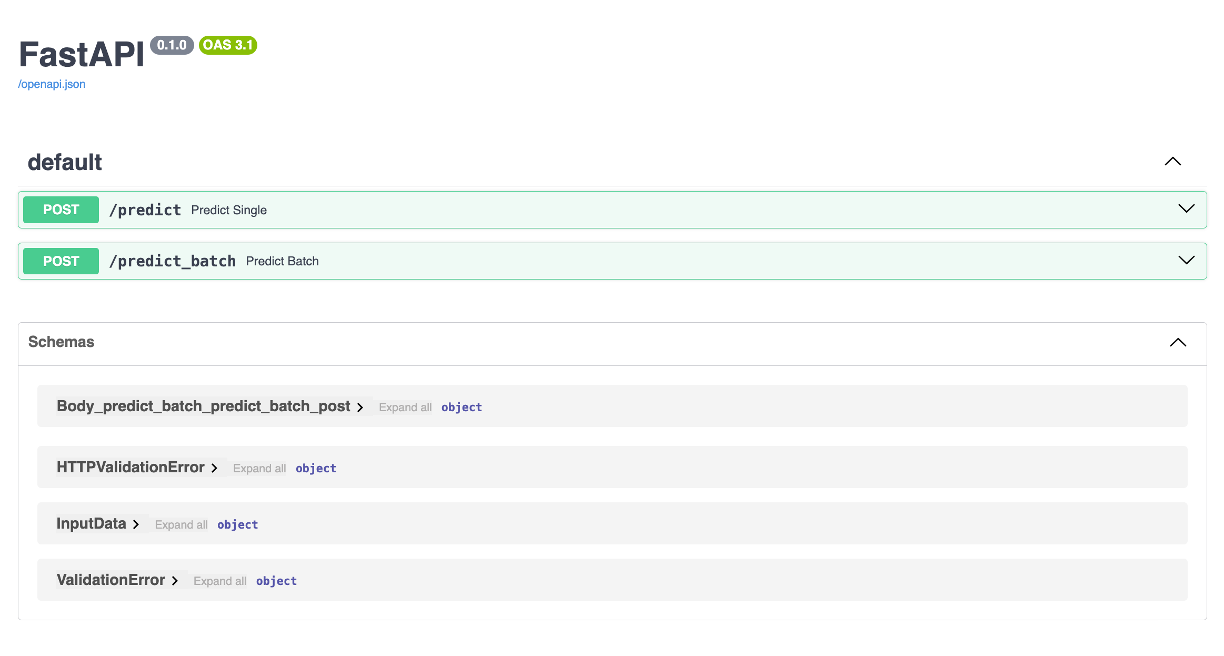
Task: Expand HTTPValidationError schema chevron
Action: (214, 468)
